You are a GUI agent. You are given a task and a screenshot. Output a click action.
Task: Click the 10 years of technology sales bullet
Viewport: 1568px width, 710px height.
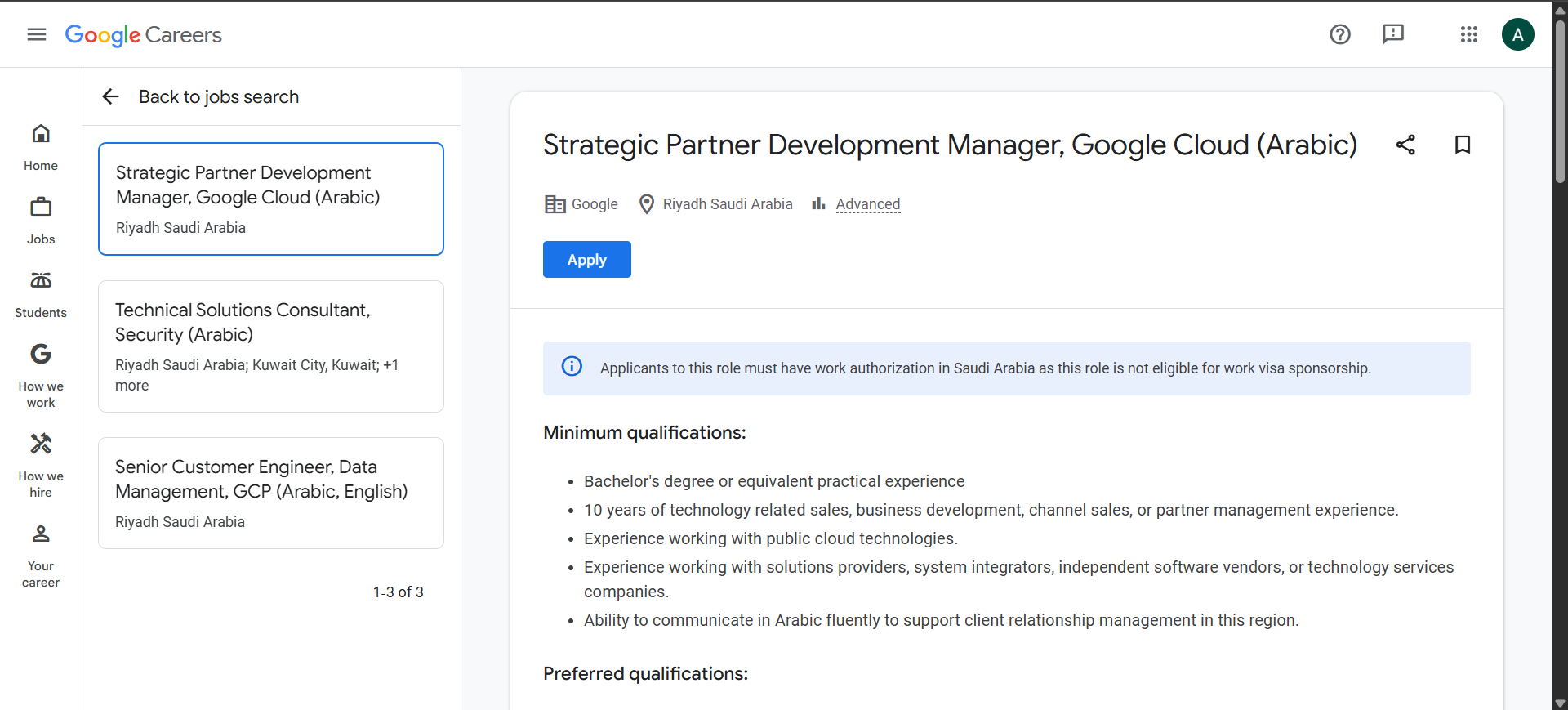pos(991,510)
